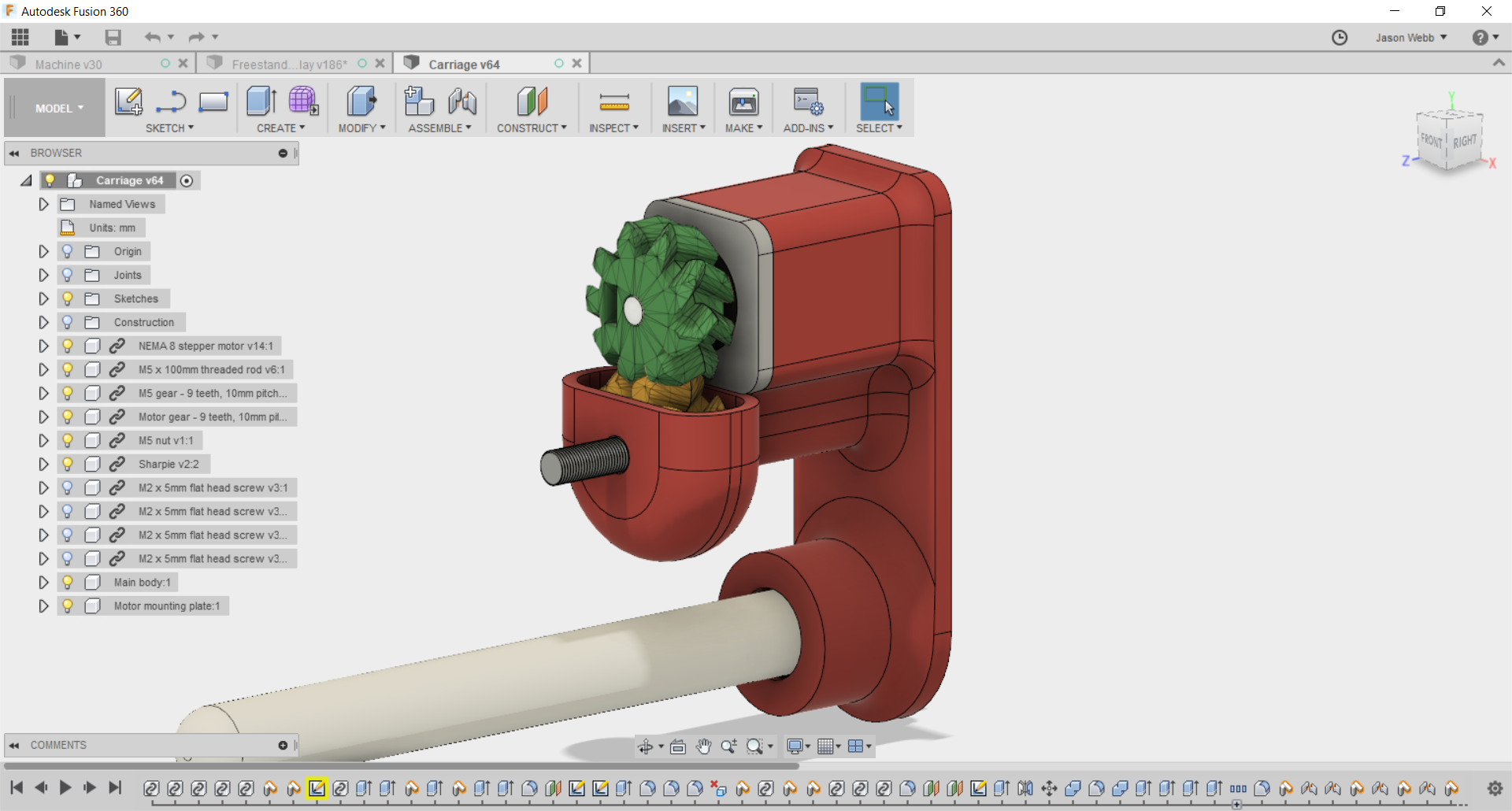Start Create Sketch tool
Screen dimensions: 1512x811
[128, 102]
